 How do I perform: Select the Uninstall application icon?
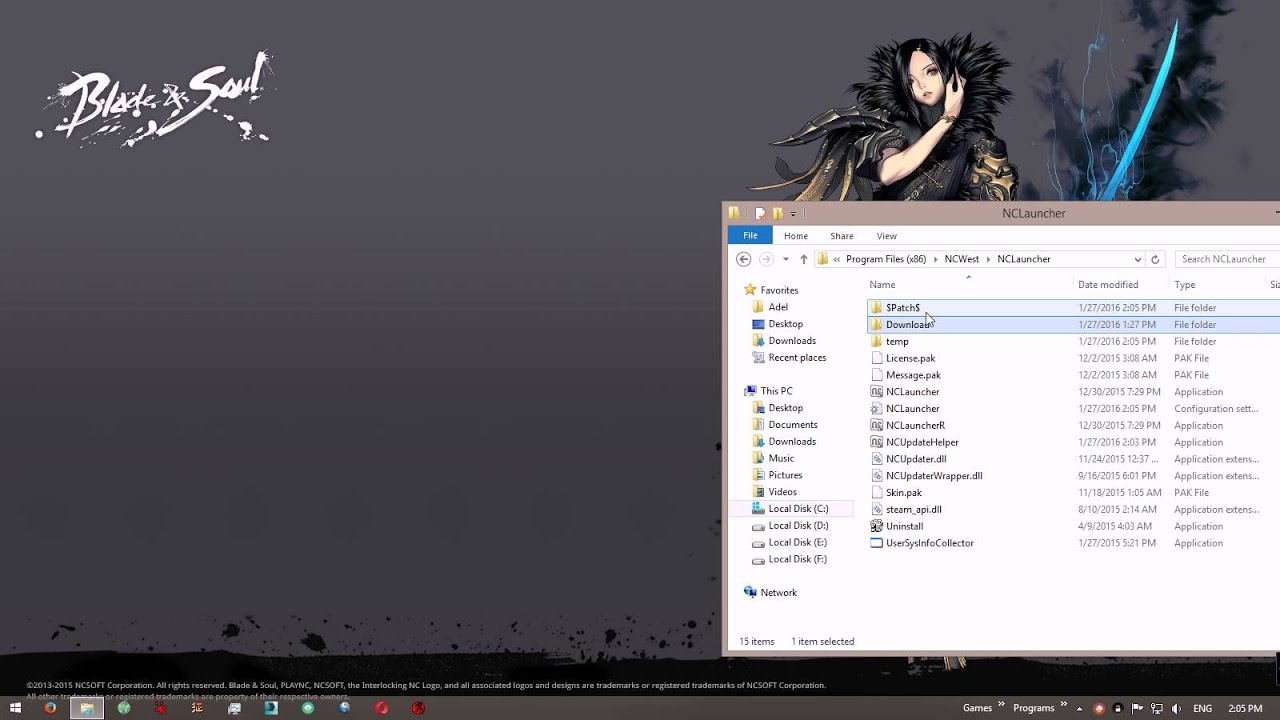(877, 526)
